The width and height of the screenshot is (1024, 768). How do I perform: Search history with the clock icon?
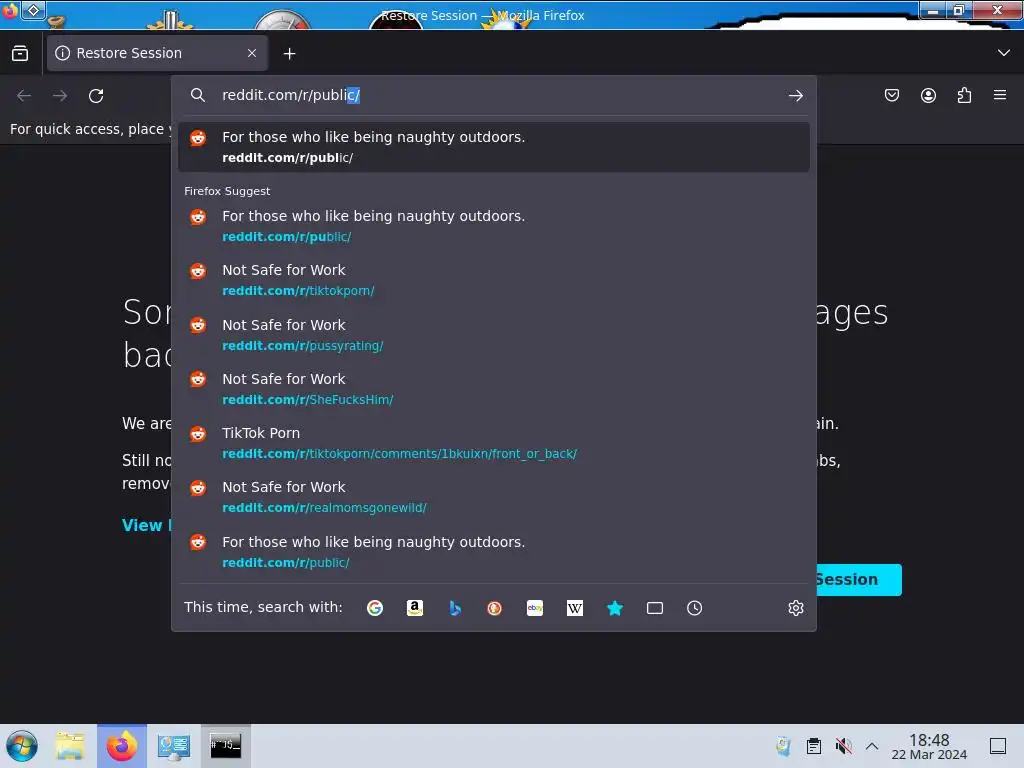(694, 608)
